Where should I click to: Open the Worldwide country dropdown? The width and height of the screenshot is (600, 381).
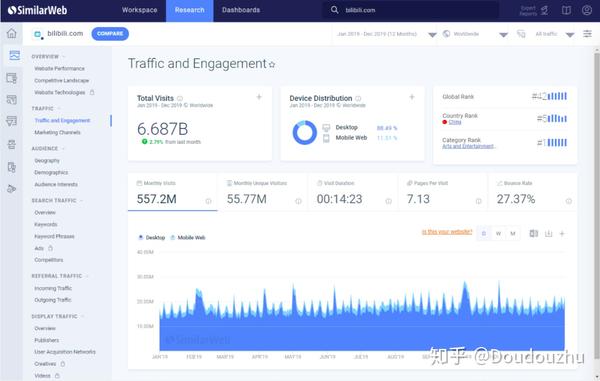pyautogui.click(x=475, y=34)
